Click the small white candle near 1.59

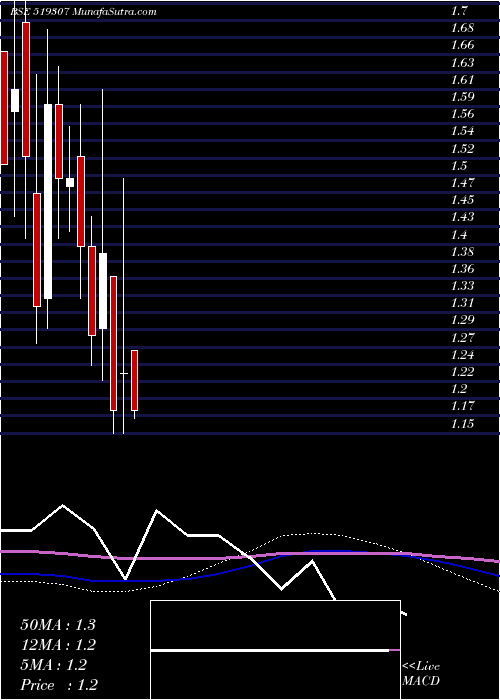15,100
